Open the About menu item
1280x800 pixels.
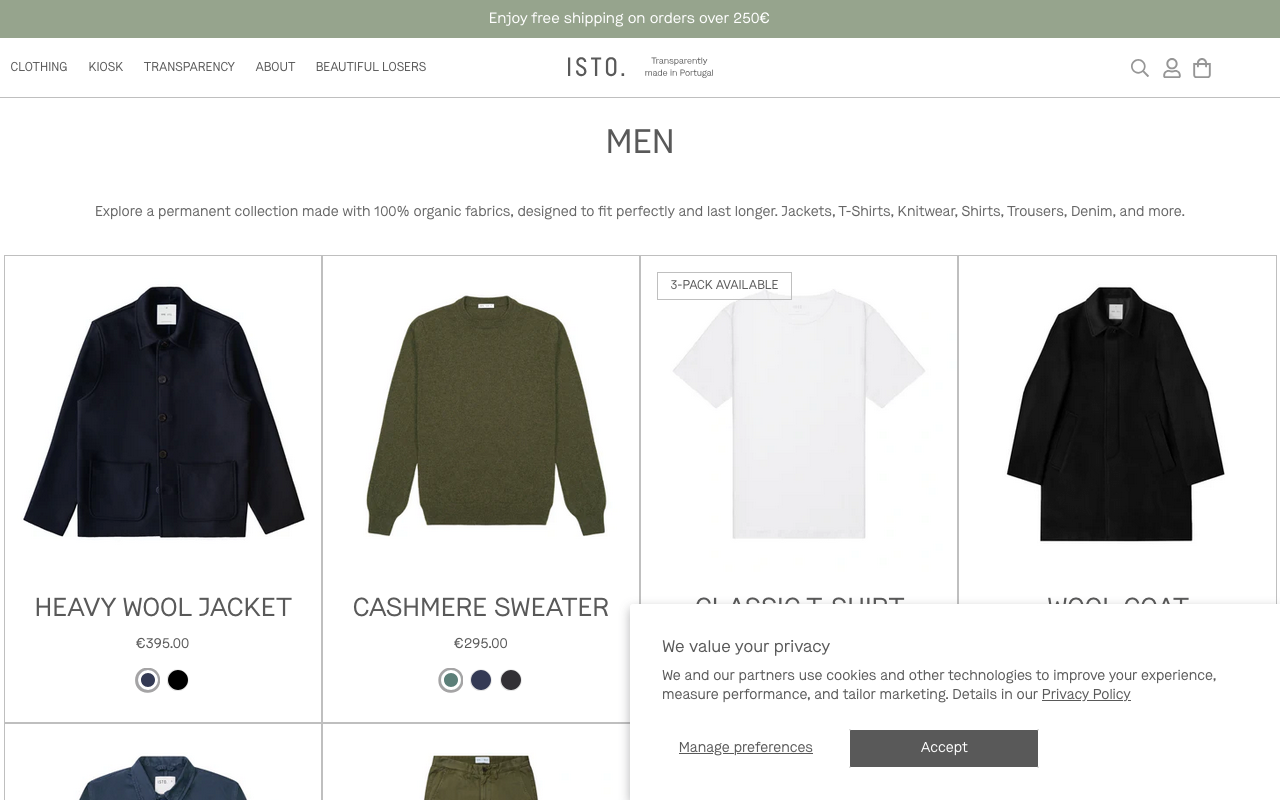point(275,67)
